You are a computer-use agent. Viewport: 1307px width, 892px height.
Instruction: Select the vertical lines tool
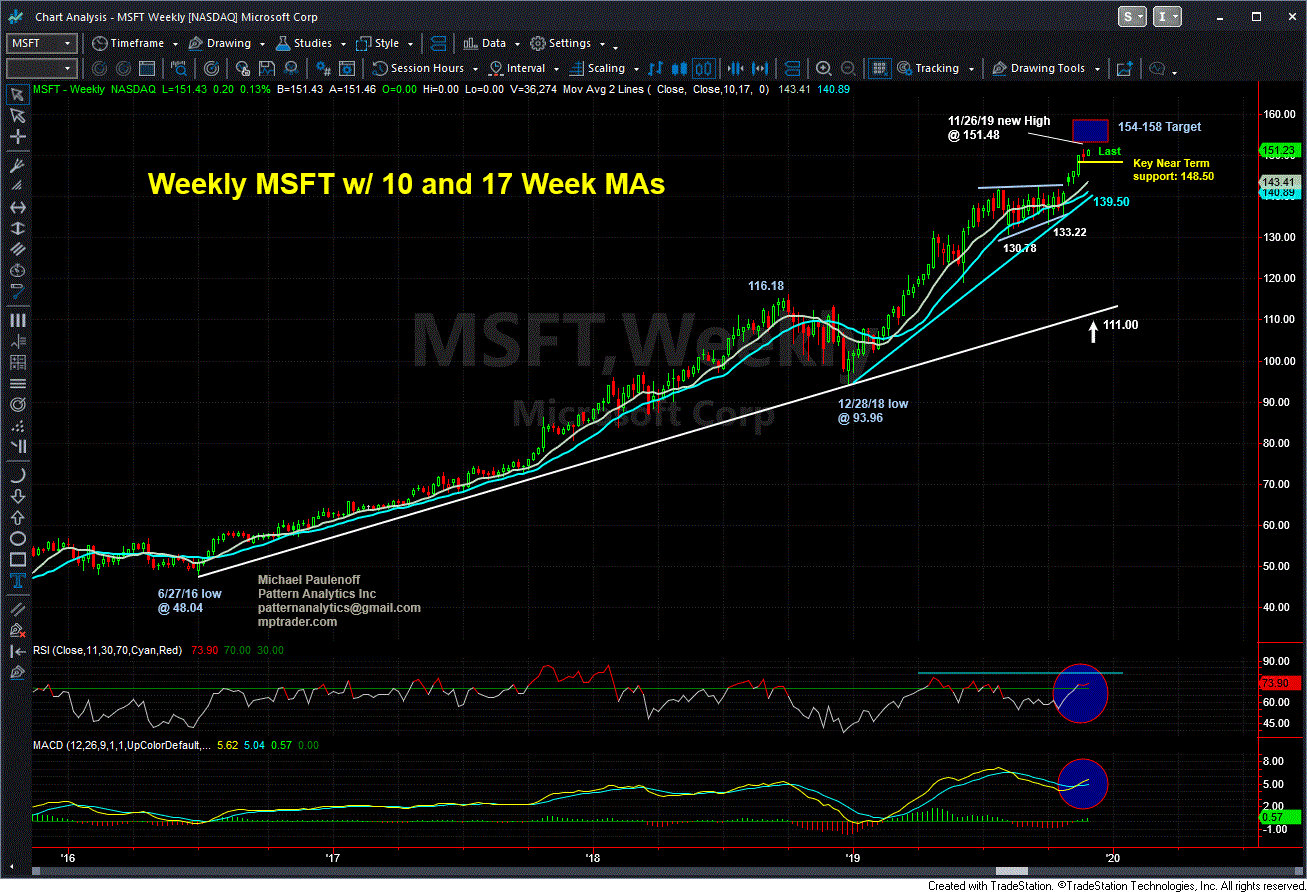click(x=16, y=320)
